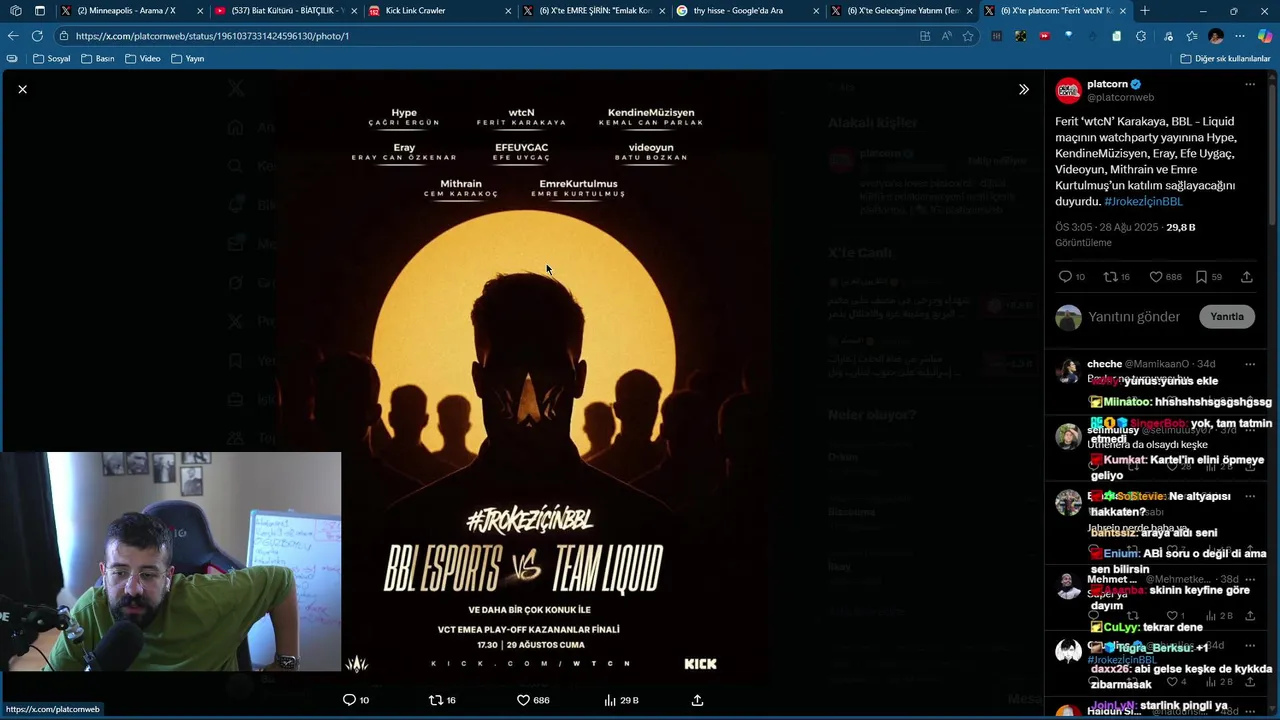Open the 29,8 B Görüntüleme views count

[1125, 235]
